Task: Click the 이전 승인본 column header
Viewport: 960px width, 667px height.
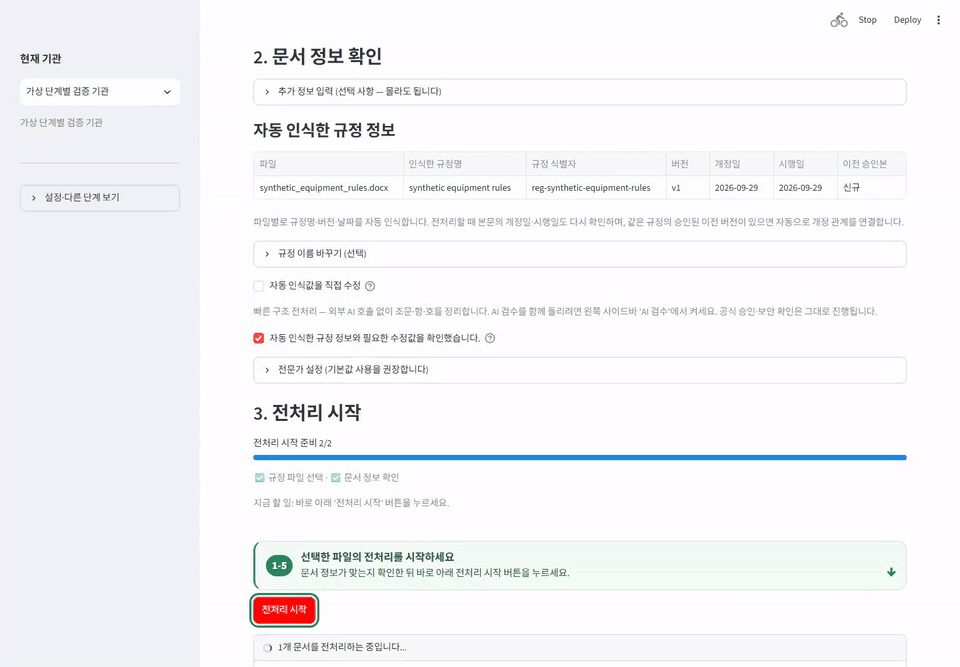Action: (871, 164)
